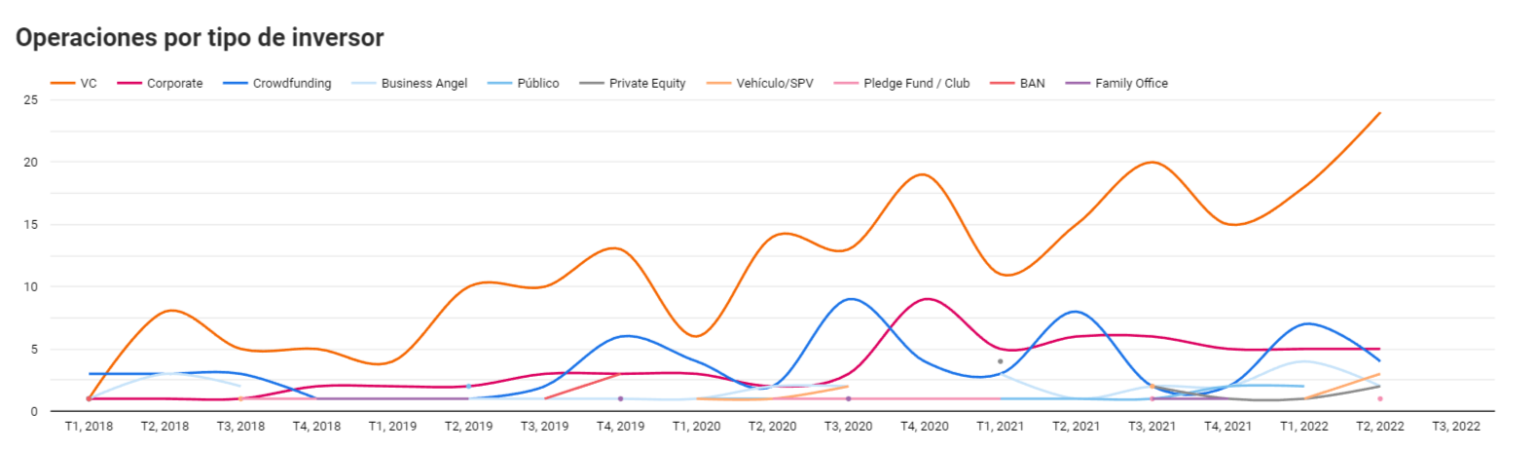Click the T4, 2019 axis label
1536x451 pixels.
tap(621, 425)
